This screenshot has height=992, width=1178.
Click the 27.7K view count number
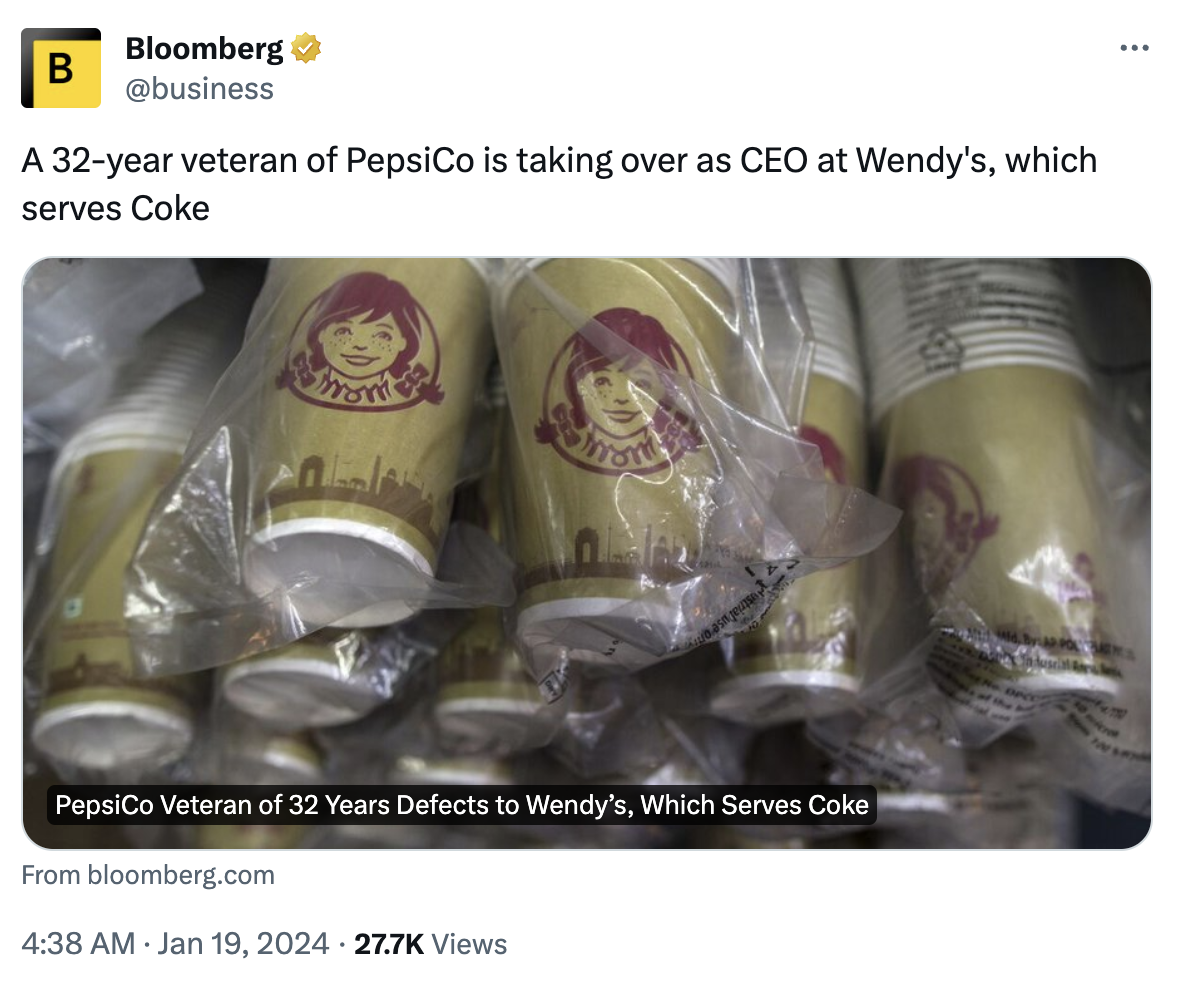tap(389, 943)
